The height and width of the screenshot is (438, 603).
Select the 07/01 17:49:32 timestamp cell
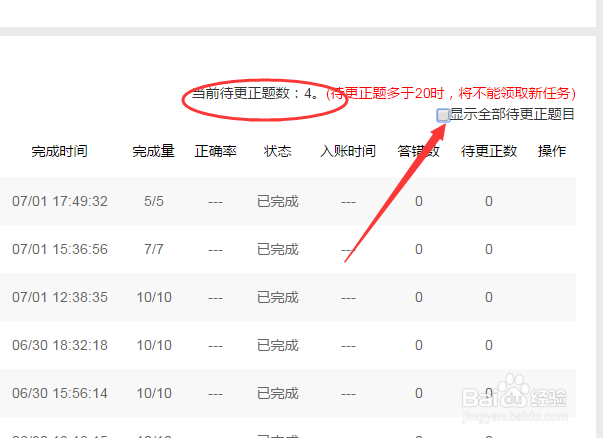point(60,201)
